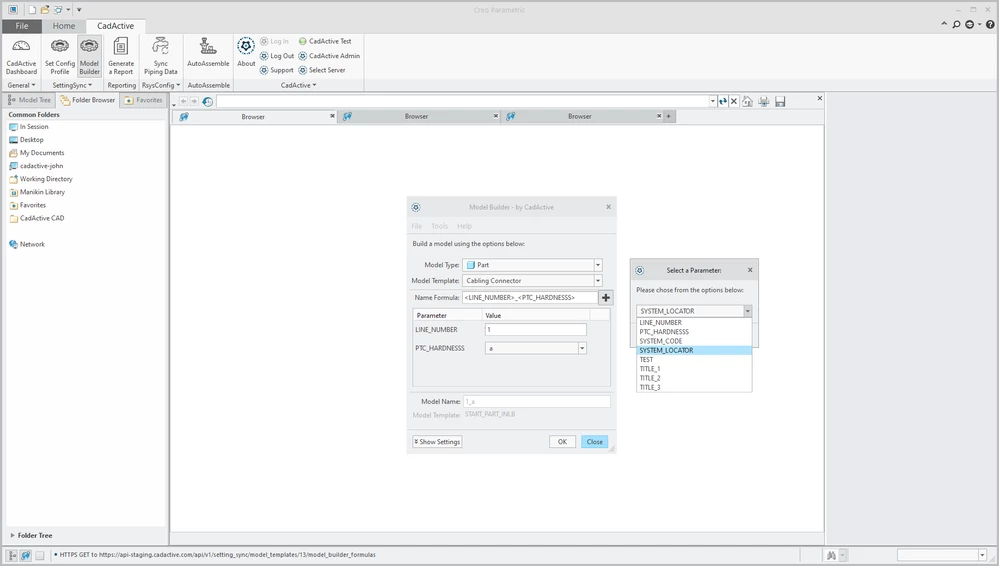Click Network in Common Folders
The width and height of the screenshot is (999, 566).
pyautogui.click(x=27, y=244)
